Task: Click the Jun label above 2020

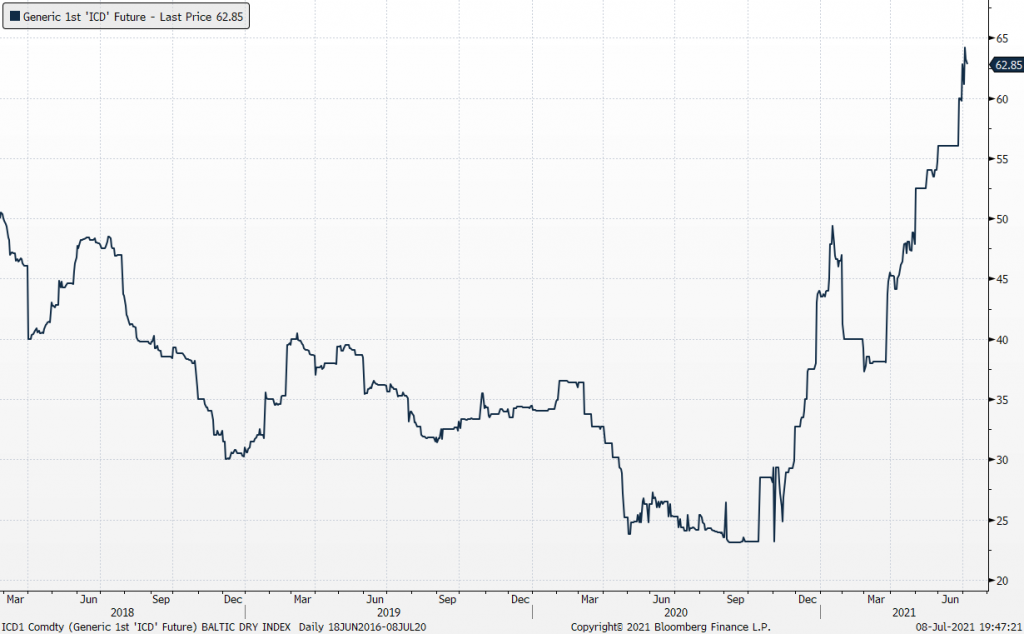Action: click(662, 599)
